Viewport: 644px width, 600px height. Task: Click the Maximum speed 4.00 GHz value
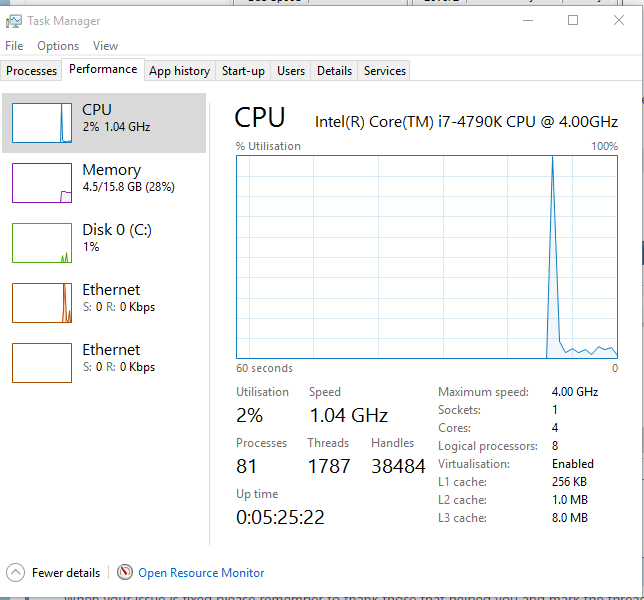[x=575, y=392]
